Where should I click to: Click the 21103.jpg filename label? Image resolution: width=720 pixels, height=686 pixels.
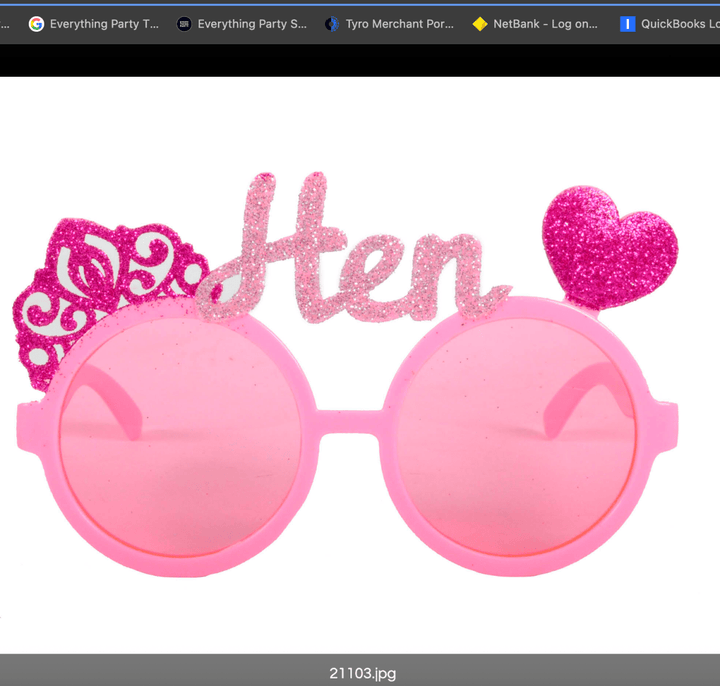point(362,673)
